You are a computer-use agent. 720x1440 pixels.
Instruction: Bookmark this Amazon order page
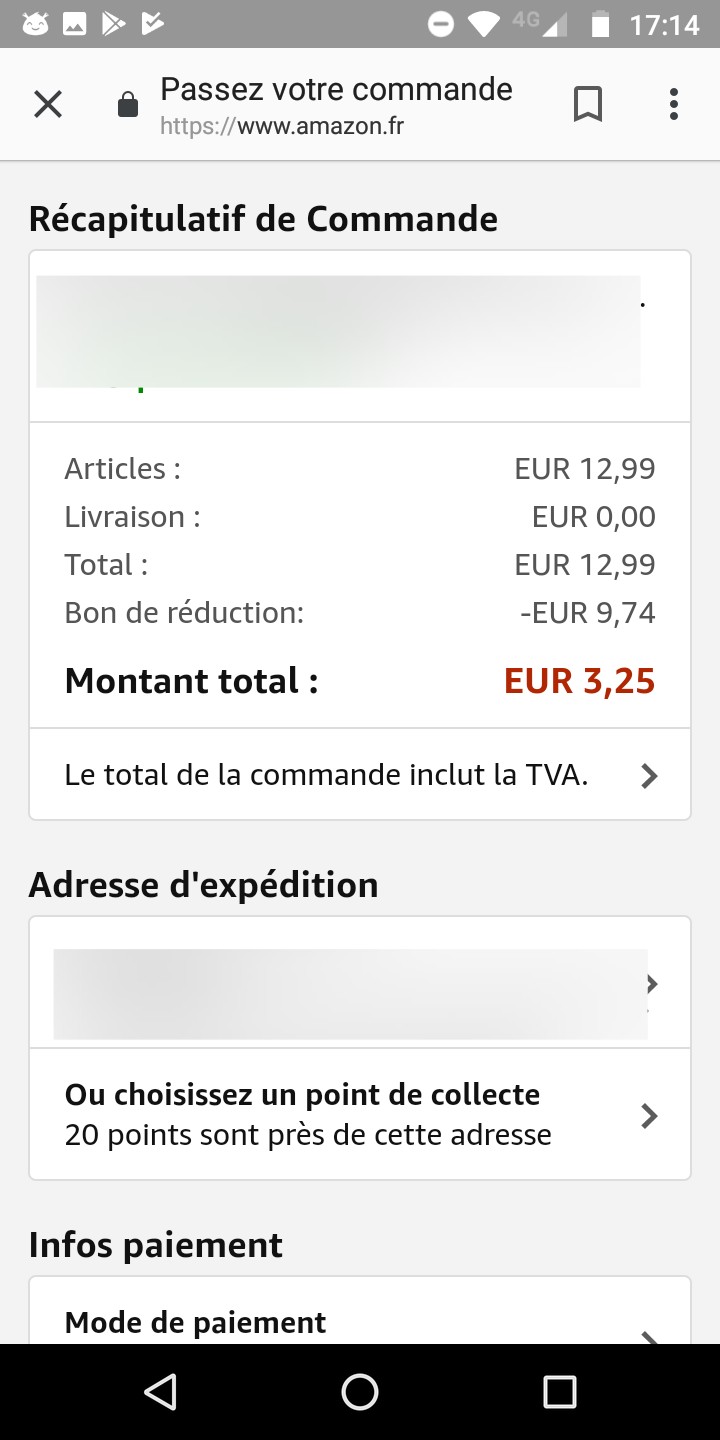pyautogui.click(x=588, y=104)
